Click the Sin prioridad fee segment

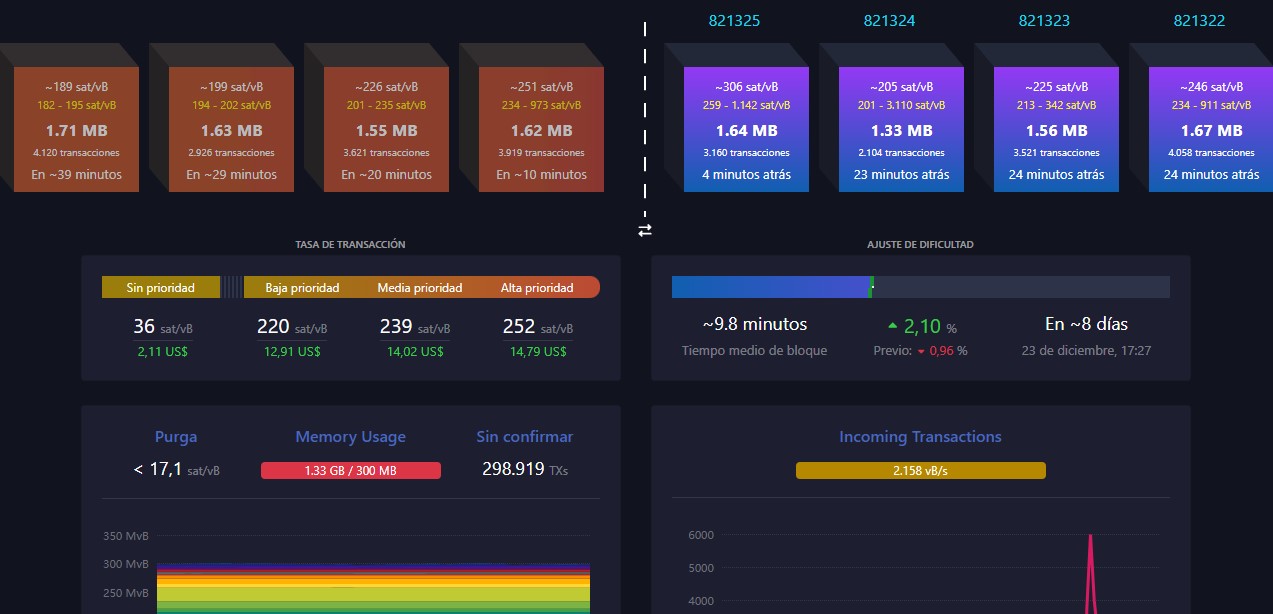click(x=161, y=287)
